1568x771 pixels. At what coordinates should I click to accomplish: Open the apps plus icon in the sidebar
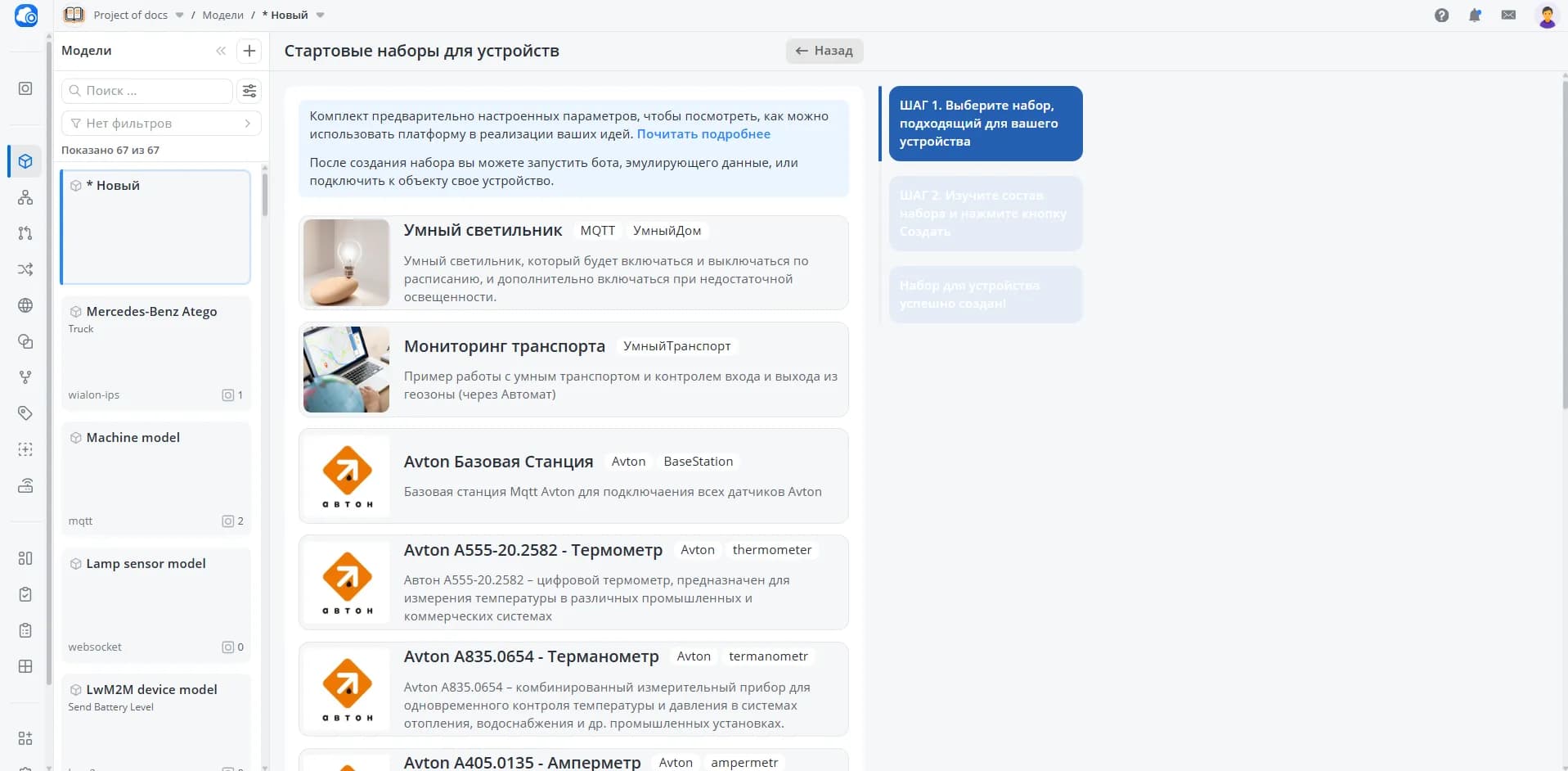(x=25, y=738)
